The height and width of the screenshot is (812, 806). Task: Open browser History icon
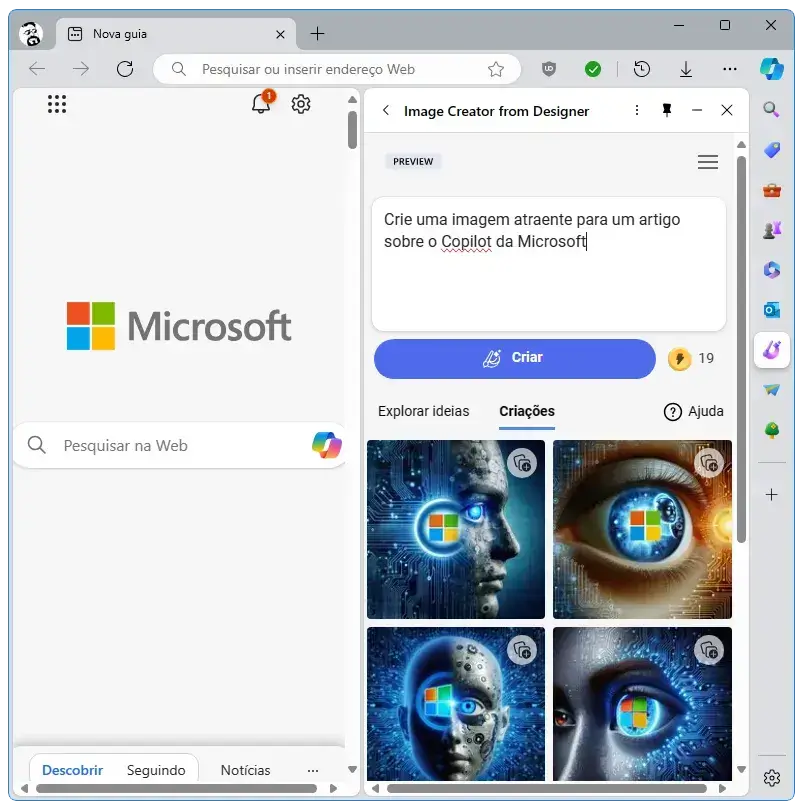(x=642, y=69)
